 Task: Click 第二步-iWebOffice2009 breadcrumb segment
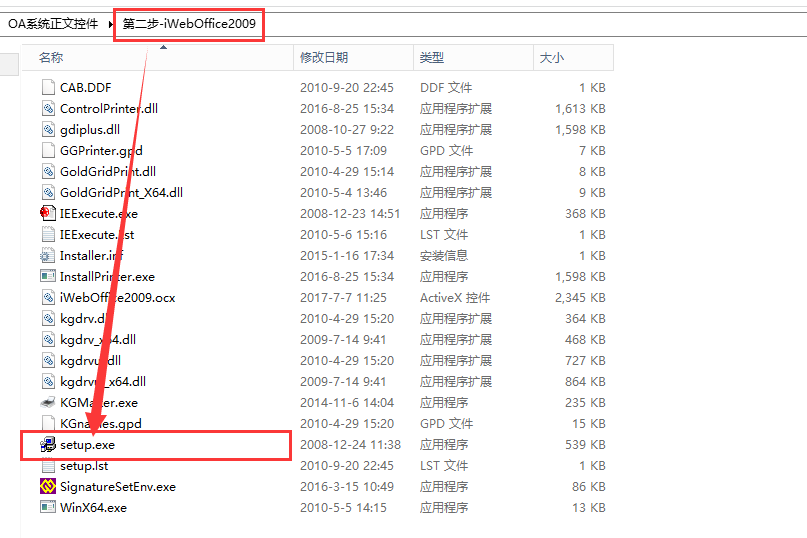click(189, 24)
